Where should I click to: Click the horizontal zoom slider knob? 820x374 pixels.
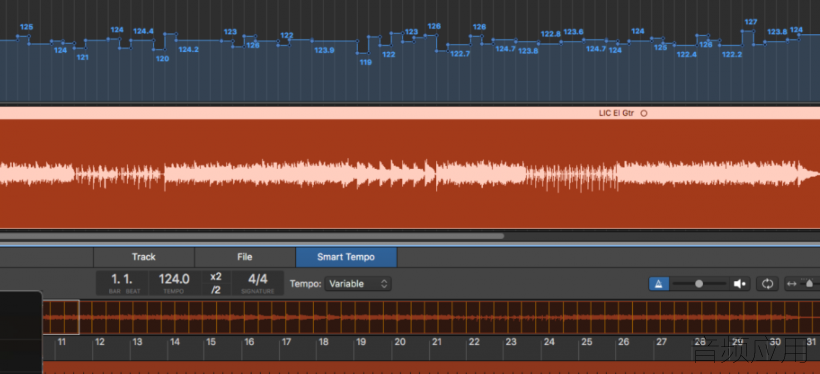tap(810, 284)
